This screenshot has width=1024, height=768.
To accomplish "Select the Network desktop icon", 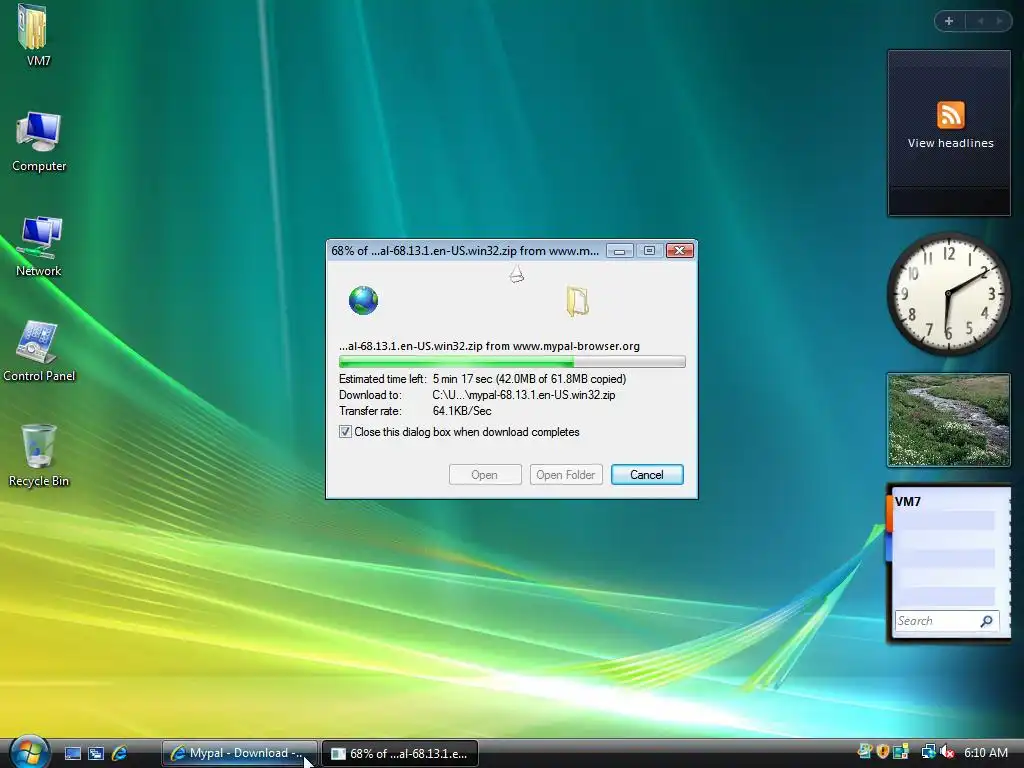I will (39, 238).
